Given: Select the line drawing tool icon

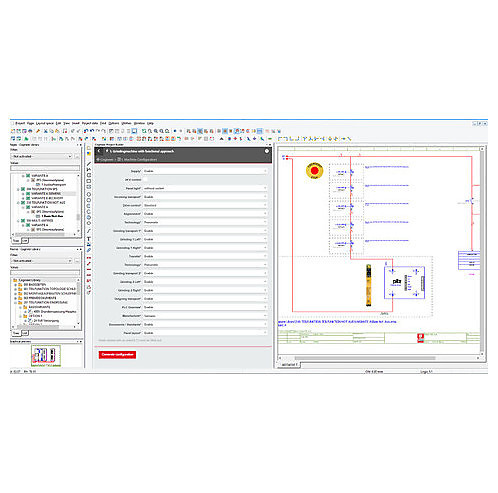Looking at the screenshot, I should [x=89, y=164].
